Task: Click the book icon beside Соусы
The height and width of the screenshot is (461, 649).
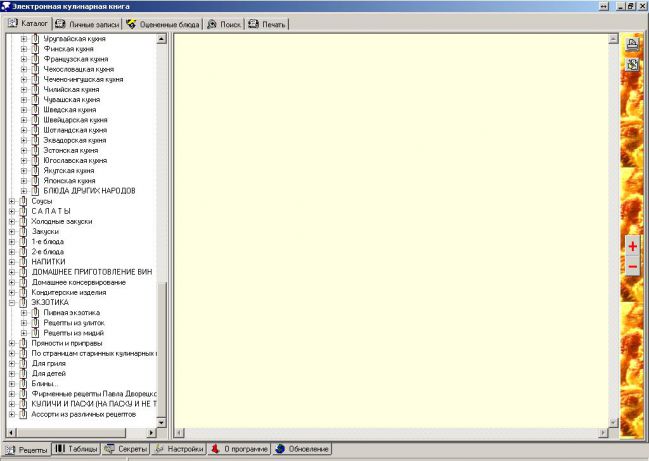Action: click(x=22, y=201)
